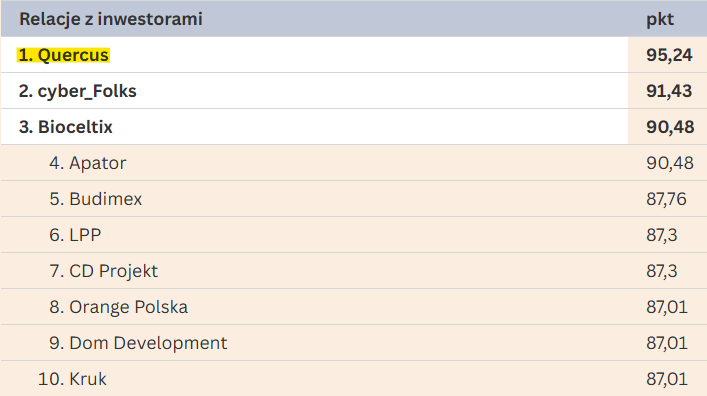
Task: Select the 3. Bioceltix row
Action: 354,127
